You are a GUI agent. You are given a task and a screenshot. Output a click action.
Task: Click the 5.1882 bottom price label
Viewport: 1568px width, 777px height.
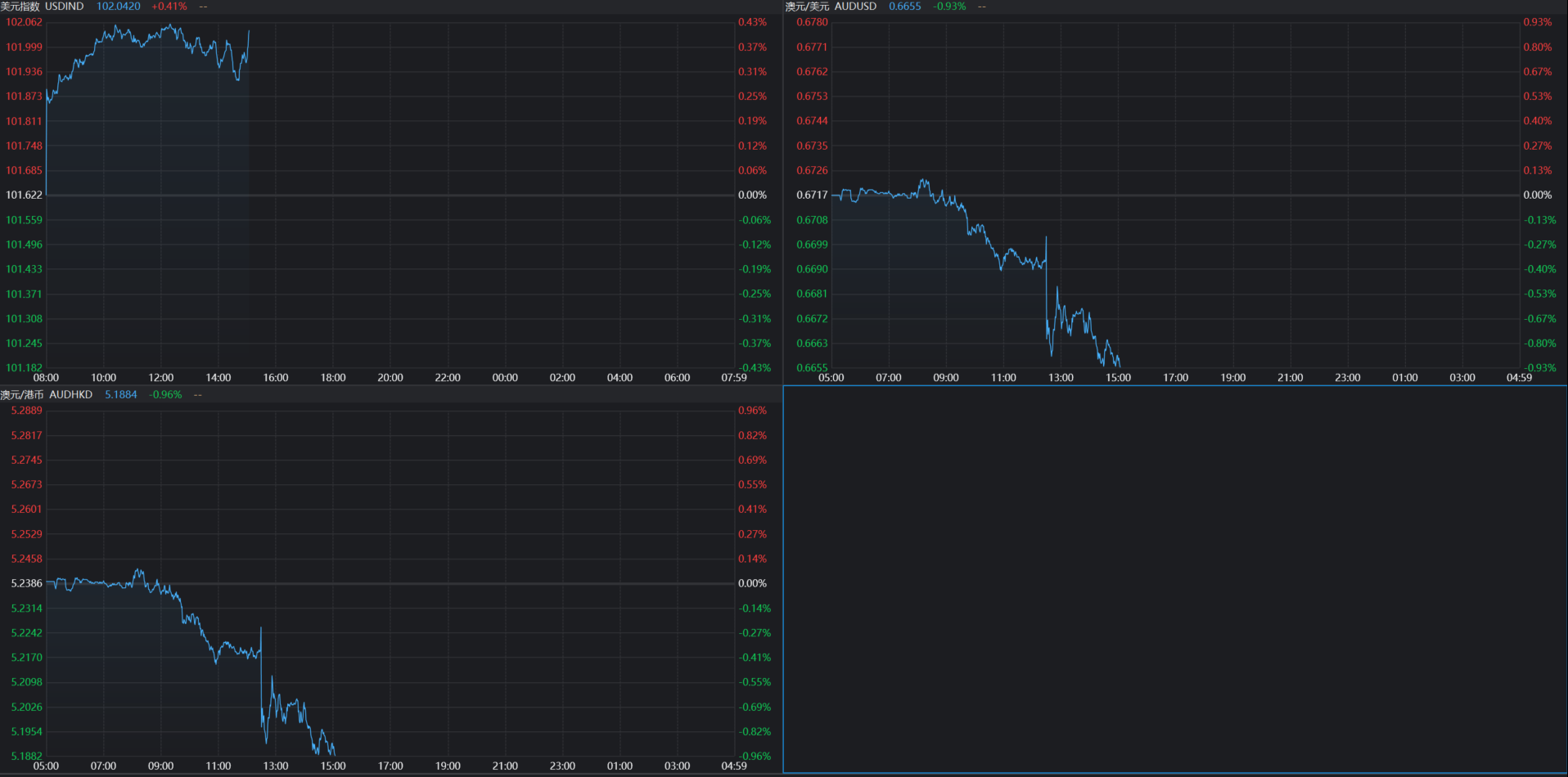pos(26,757)
